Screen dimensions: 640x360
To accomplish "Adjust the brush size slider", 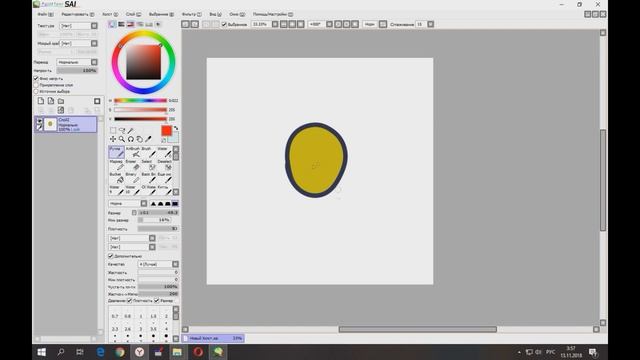I will (158, 213).
